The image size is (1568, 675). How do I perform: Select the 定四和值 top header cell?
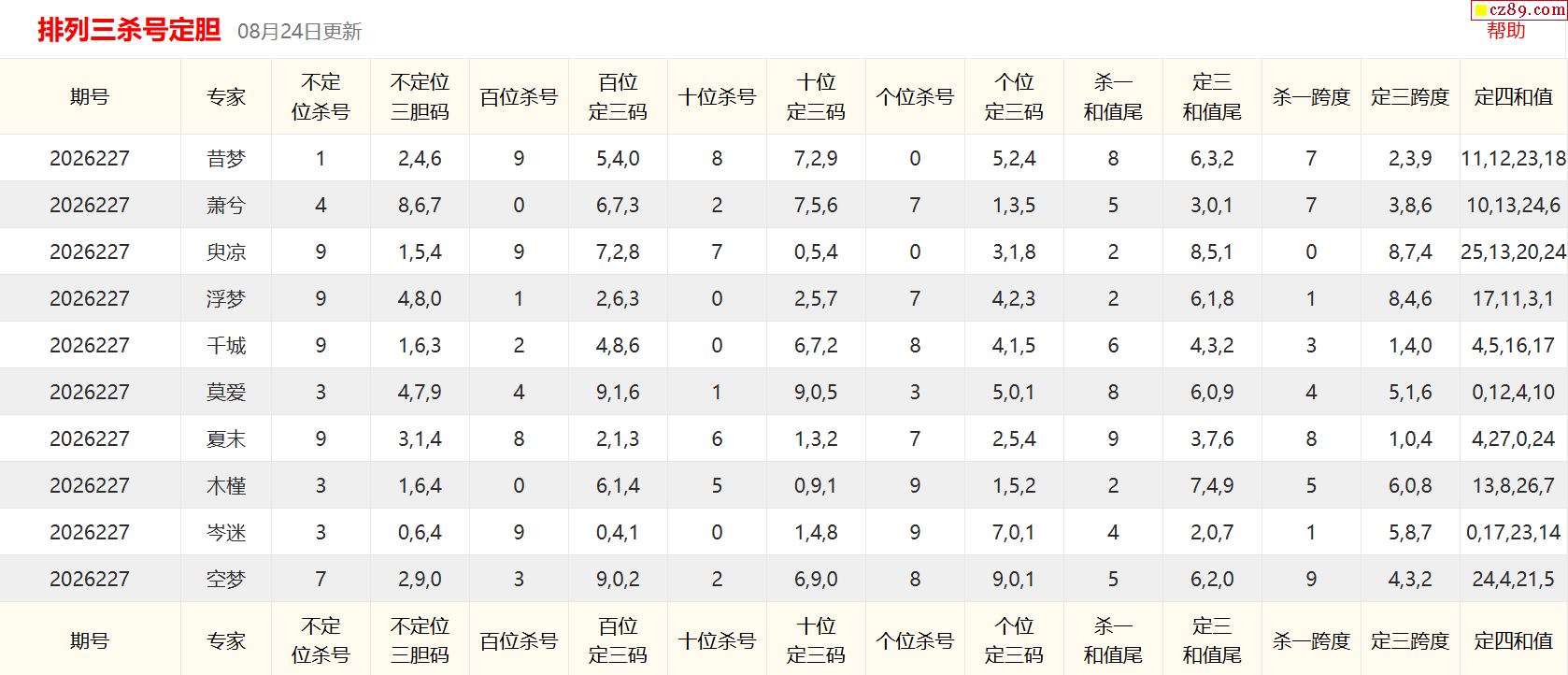(x=1513, y=97)
